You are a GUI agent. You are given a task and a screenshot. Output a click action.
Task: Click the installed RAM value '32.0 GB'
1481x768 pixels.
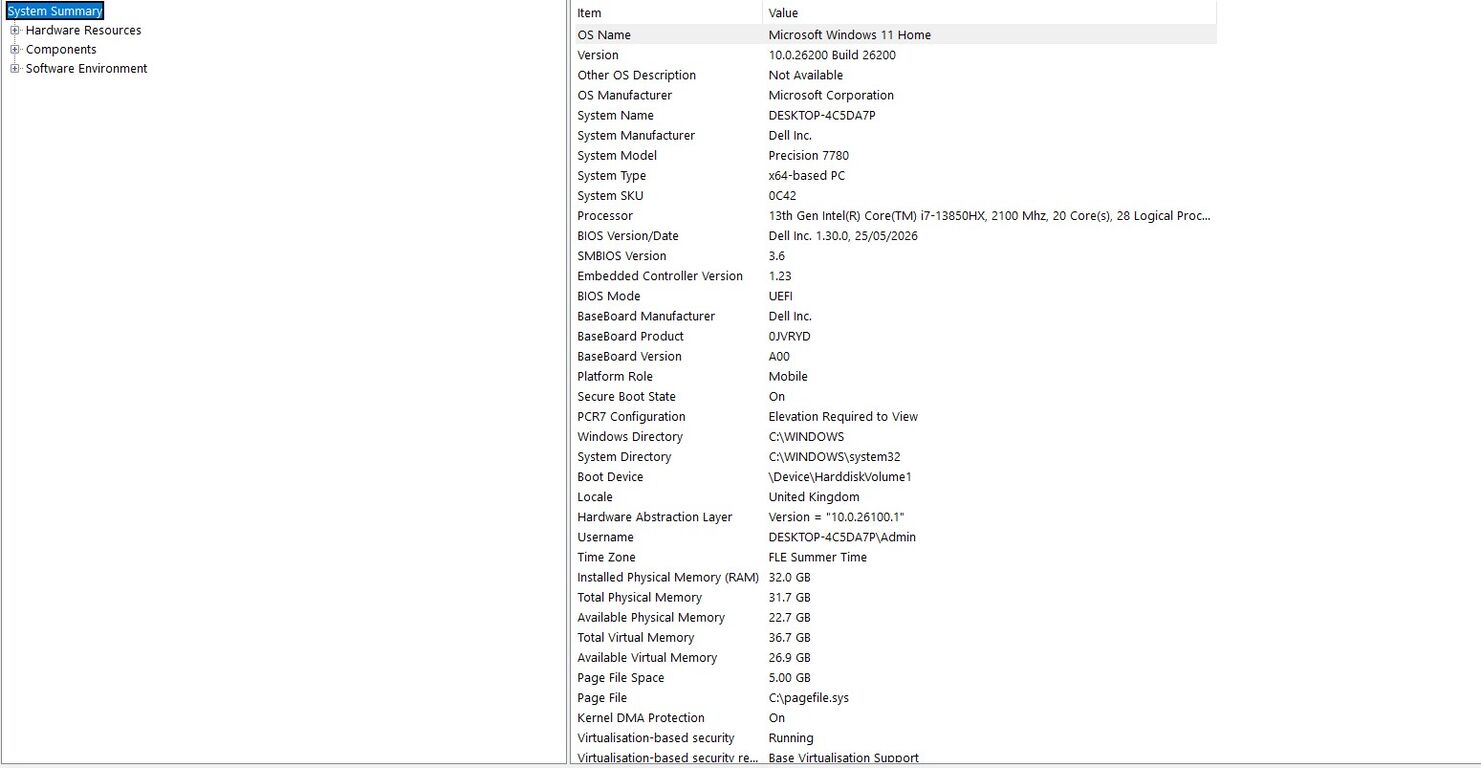tap(790, 575)
